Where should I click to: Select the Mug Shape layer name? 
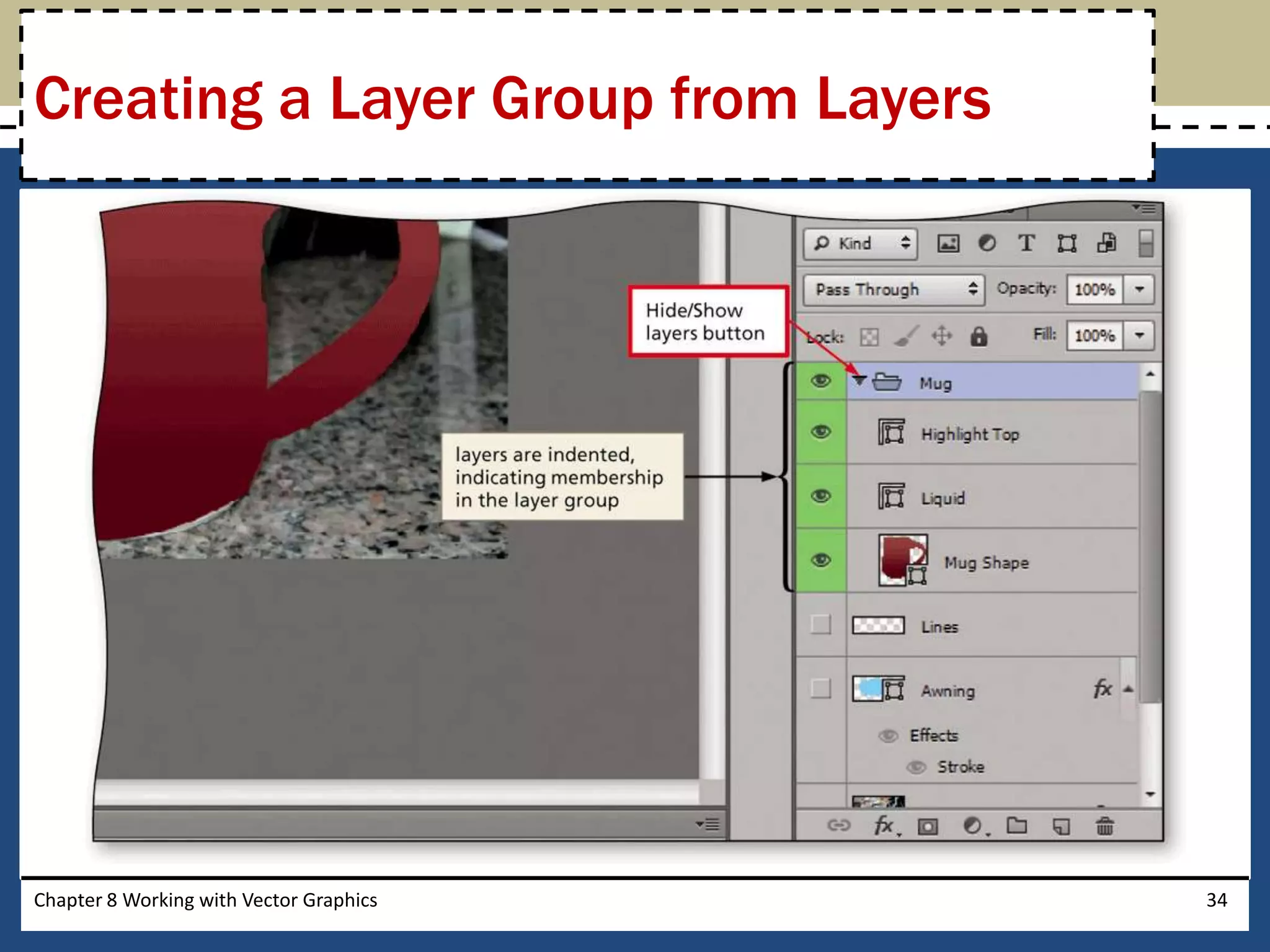(987, 563)
